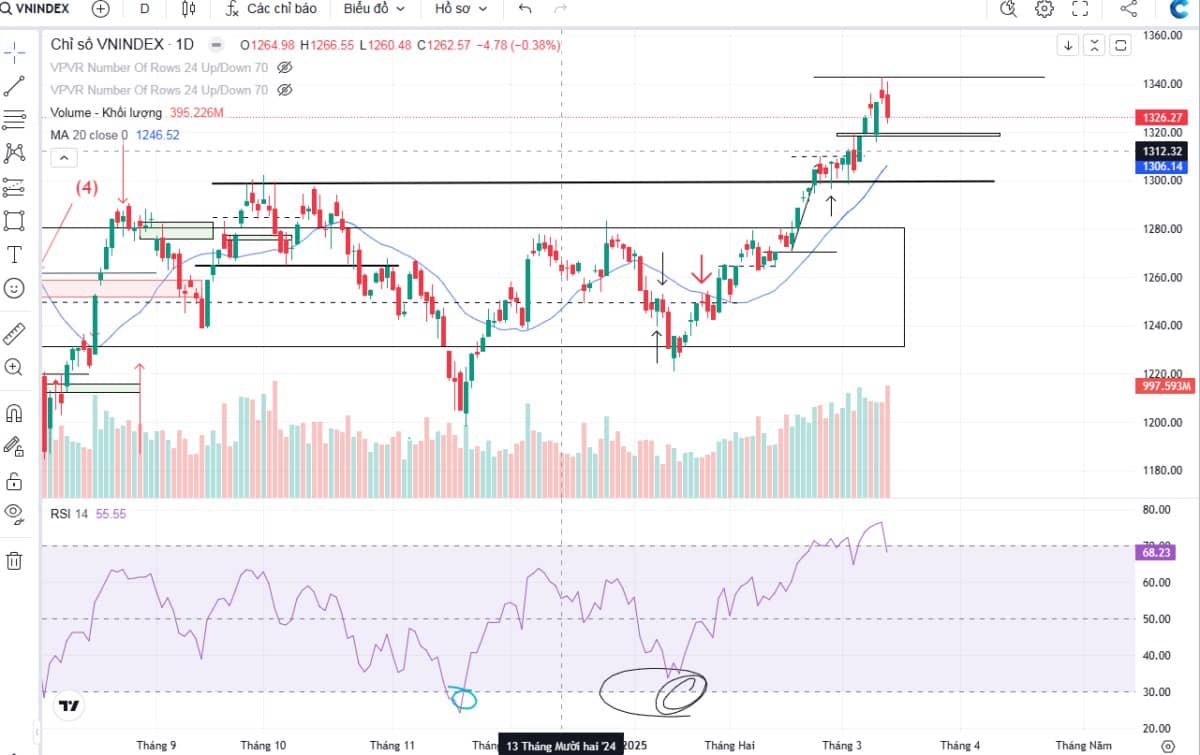Open the Fibonacci retracement tools

(x=14, y=120)
